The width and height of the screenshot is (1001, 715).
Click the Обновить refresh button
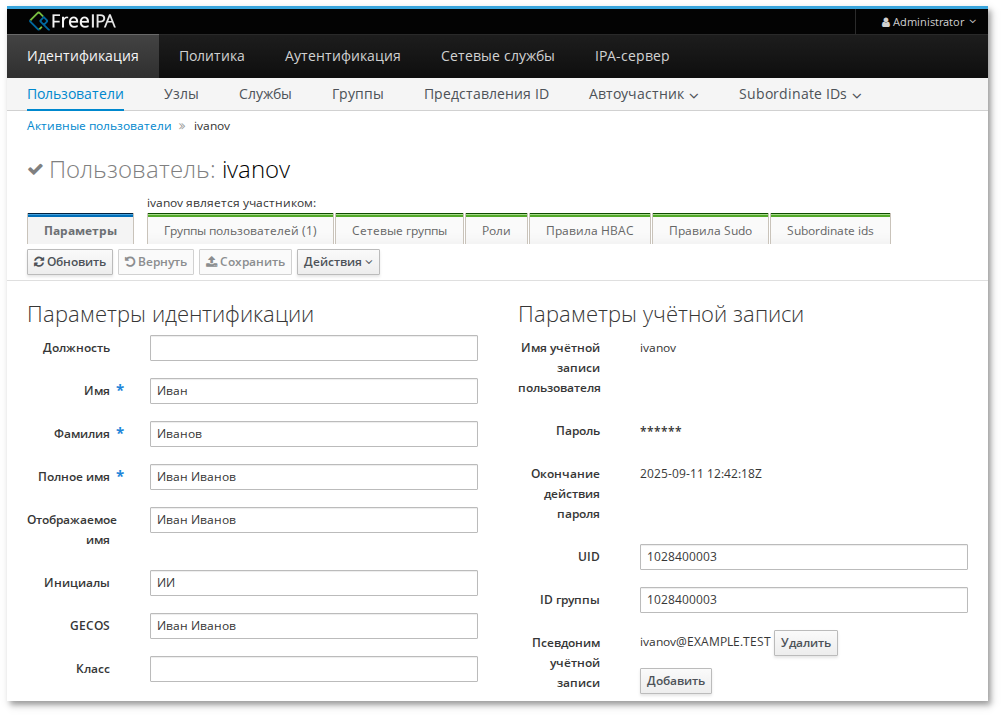point(69,262)
